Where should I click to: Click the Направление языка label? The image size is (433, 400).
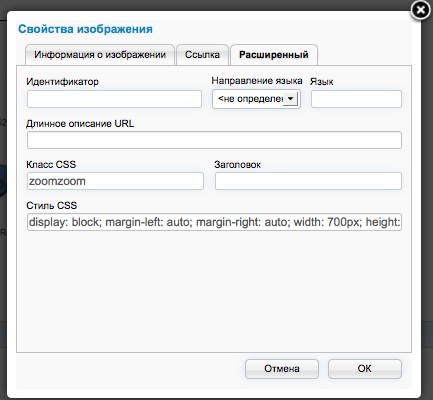pos(257,81)
